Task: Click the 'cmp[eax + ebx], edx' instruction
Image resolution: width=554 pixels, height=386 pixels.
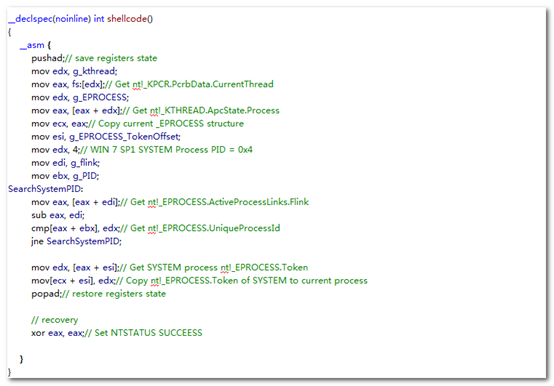Action: pyautogui.click(x=75, y=228)
